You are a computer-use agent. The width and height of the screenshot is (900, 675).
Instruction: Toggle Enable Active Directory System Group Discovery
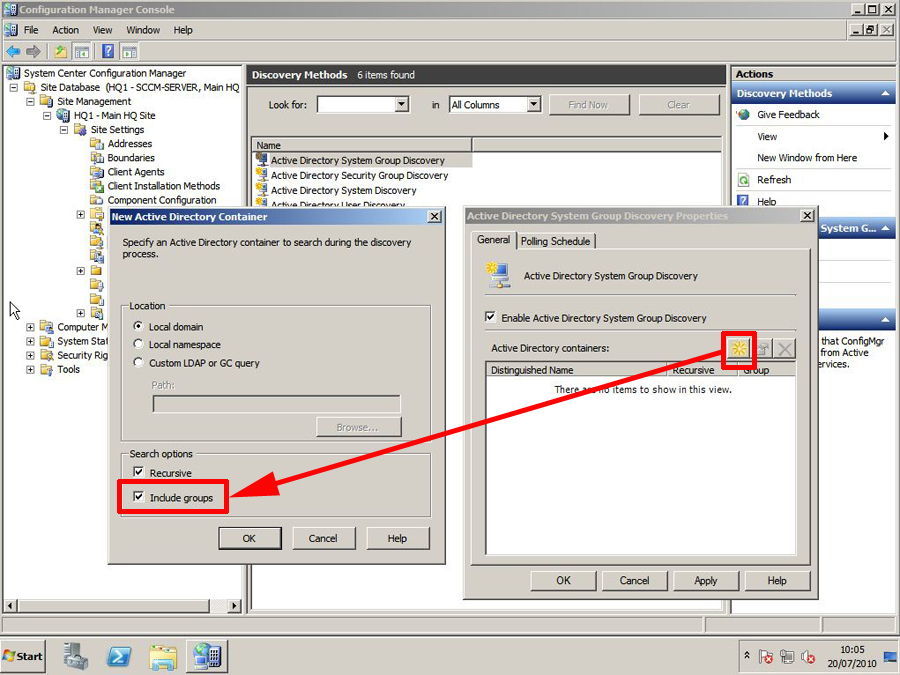[x=490, y=317]
